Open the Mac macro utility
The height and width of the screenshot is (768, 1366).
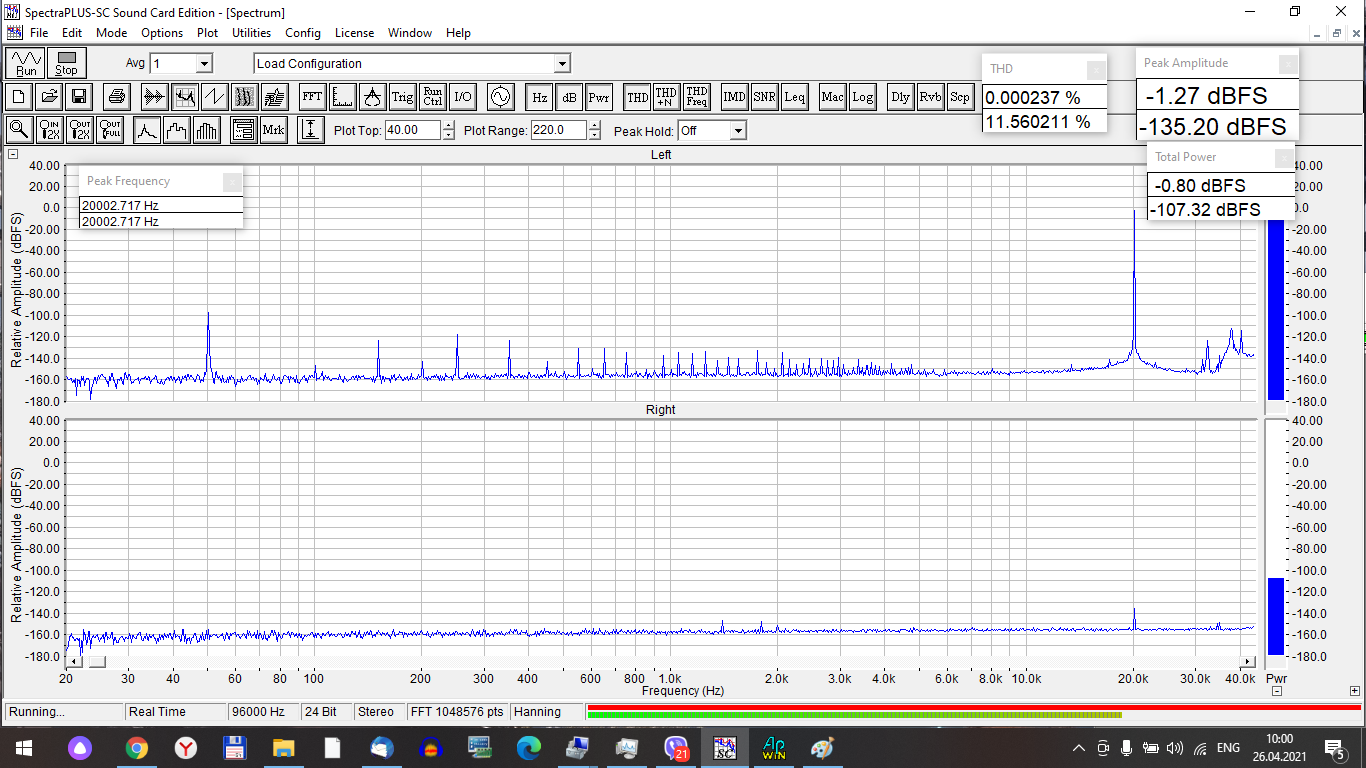pos(832,97)
